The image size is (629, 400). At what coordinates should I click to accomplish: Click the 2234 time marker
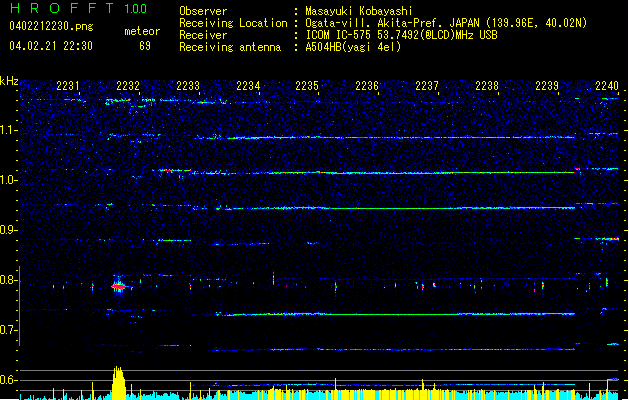point(248,85)
